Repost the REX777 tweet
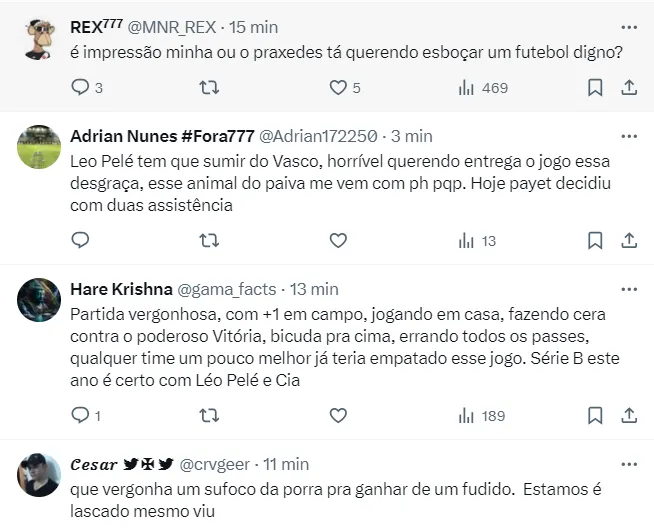 [x=209, y=88]
